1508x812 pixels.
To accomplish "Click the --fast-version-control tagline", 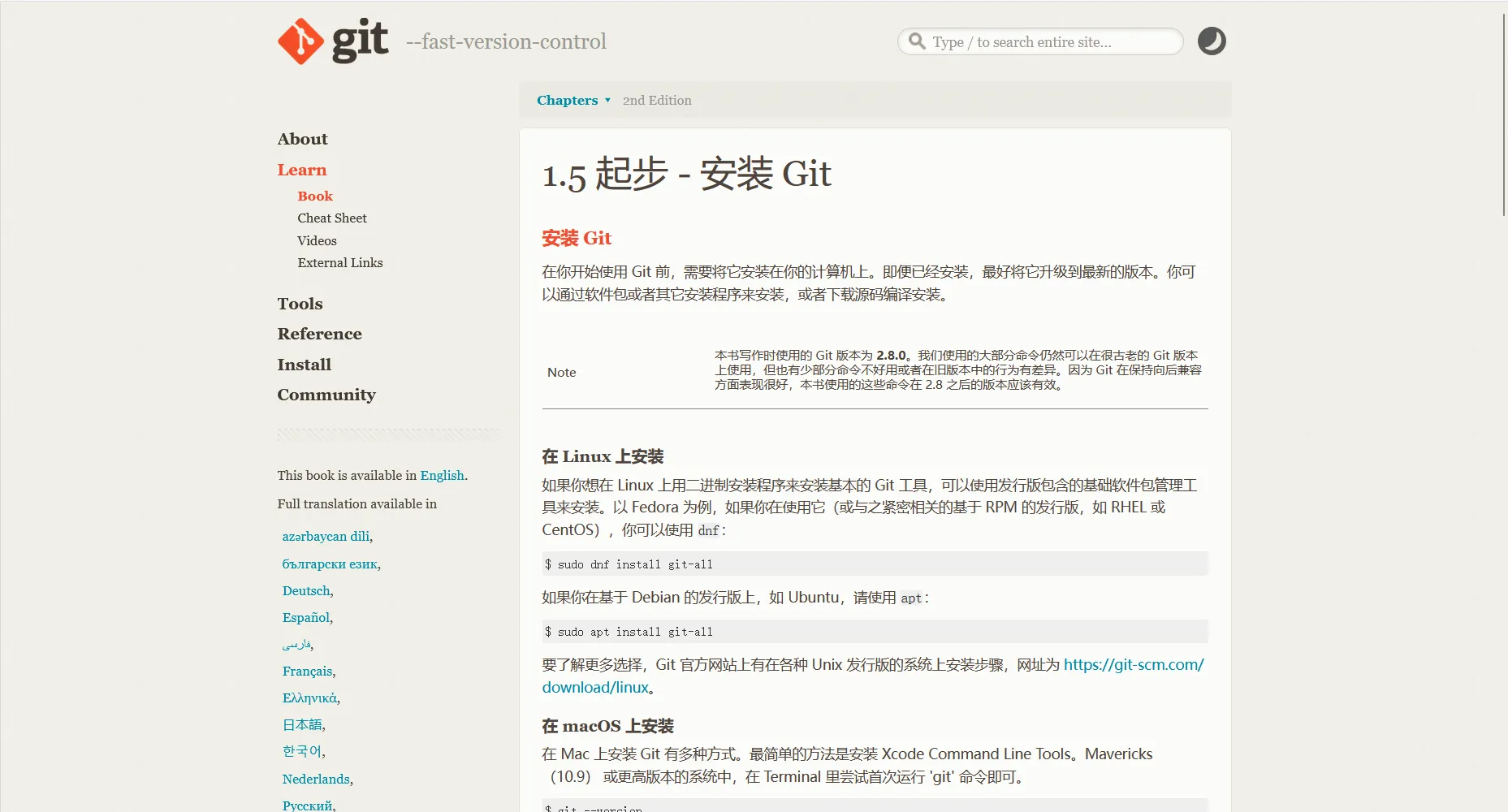I will click(506, 41).
